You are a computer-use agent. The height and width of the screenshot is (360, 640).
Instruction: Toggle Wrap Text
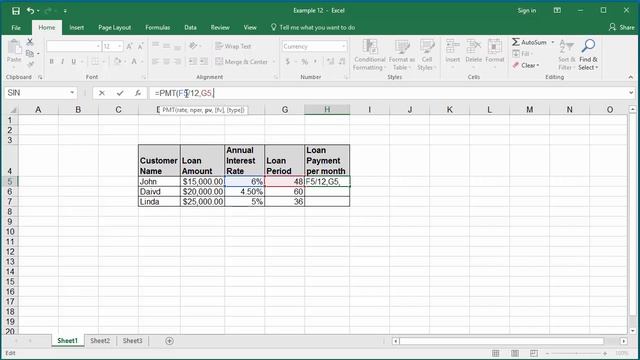(233, 46)
